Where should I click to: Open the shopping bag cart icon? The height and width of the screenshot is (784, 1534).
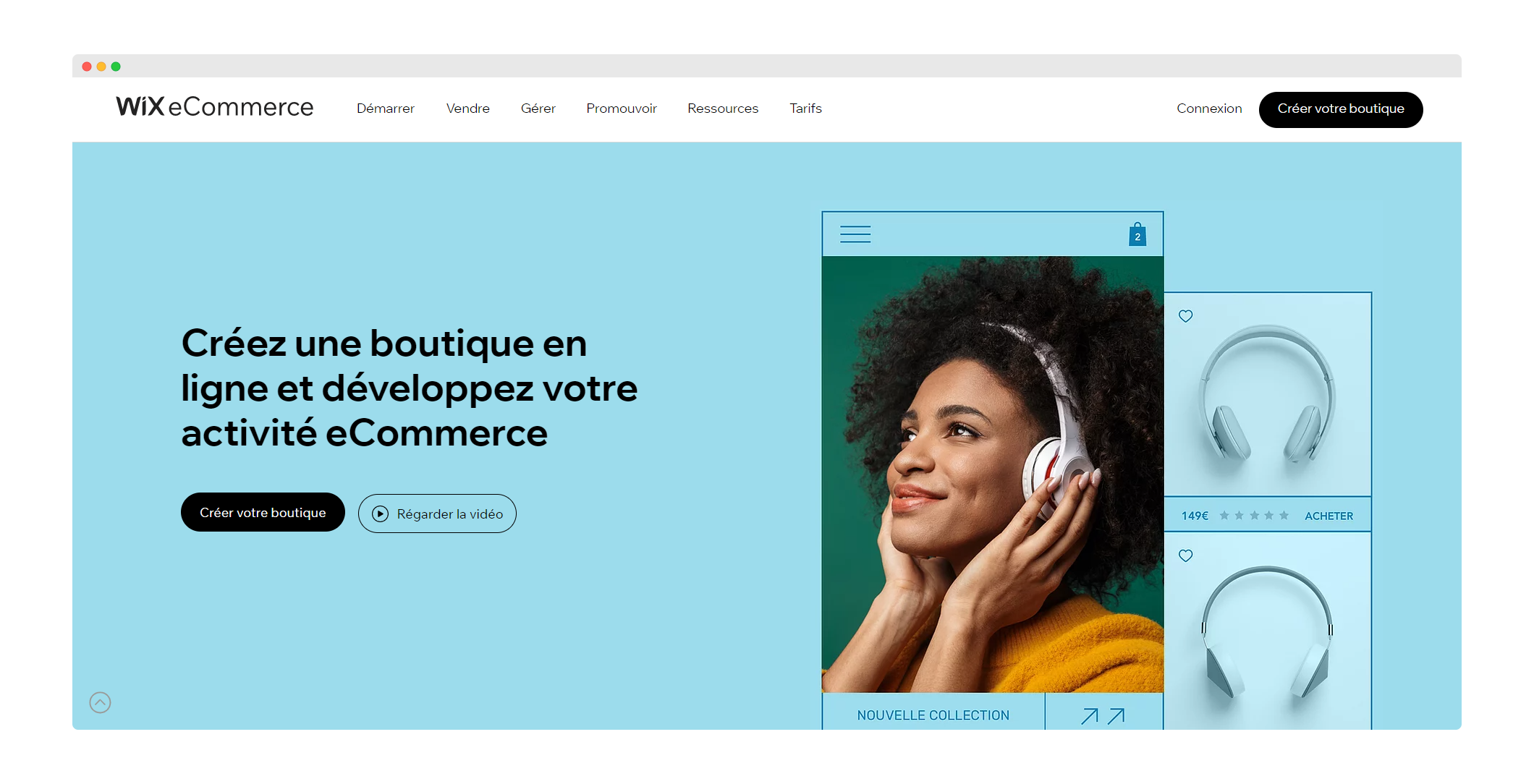[x=1137, y=234]
